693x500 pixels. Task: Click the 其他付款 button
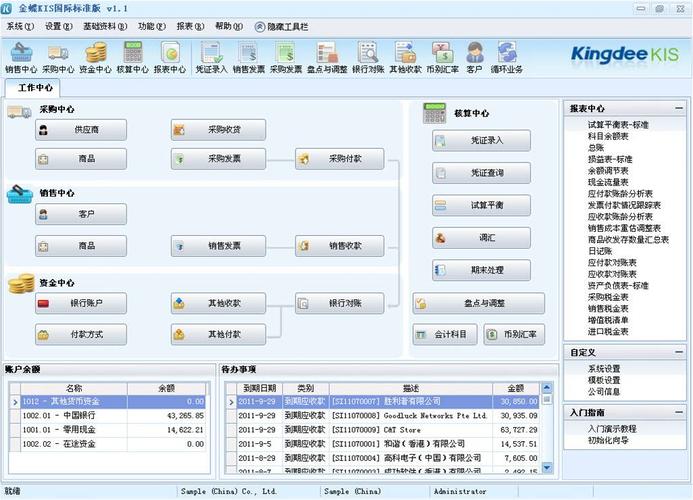coord(218,335)
